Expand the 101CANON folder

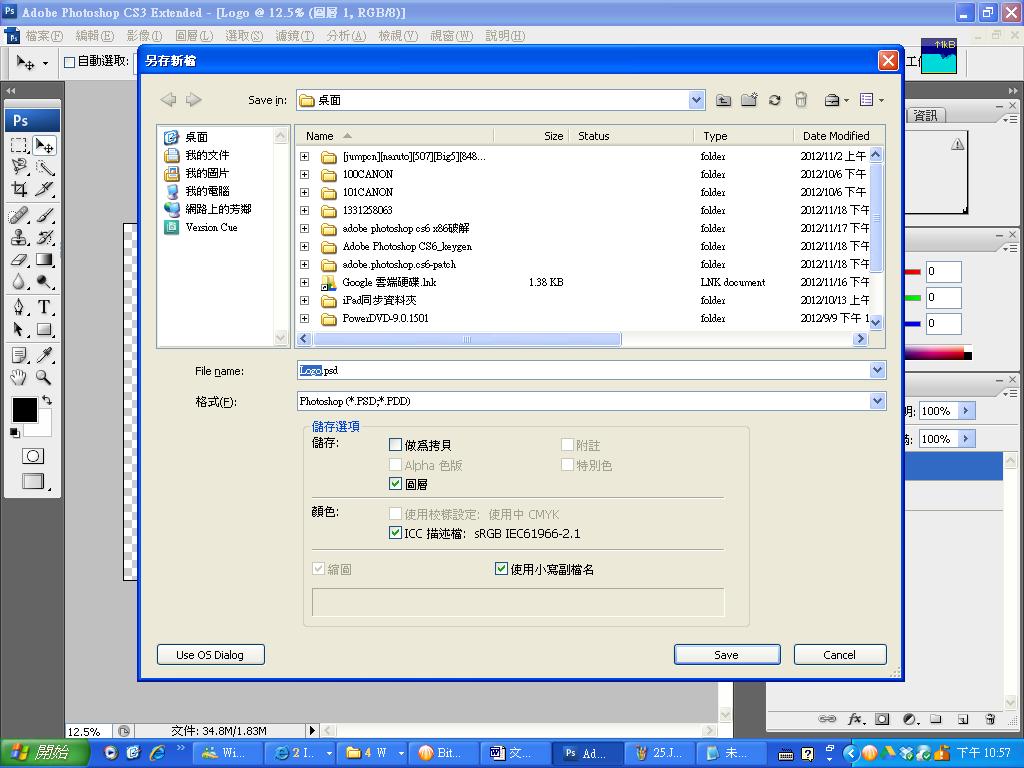point(304,193)
